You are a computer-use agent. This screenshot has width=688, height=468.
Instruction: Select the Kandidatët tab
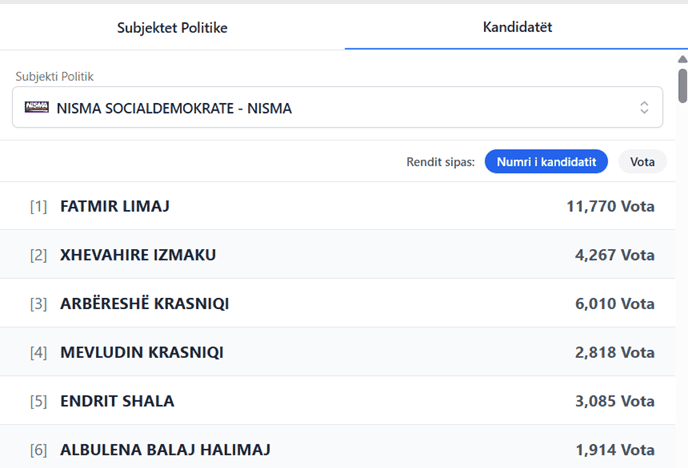tap(517, 27)
